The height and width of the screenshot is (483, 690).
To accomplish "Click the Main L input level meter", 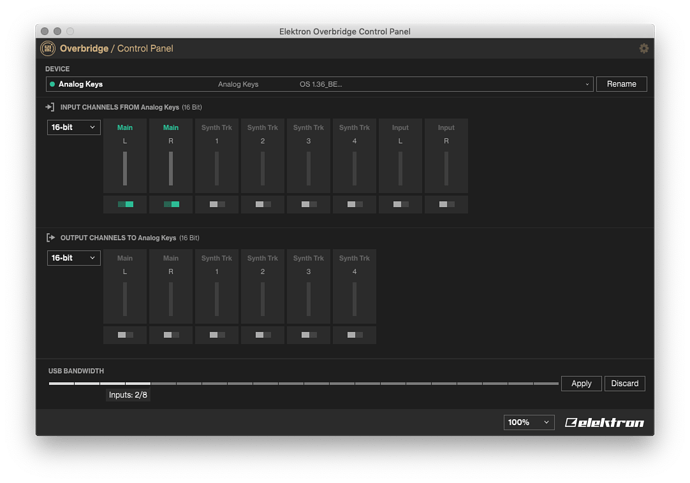I will 125,168.
